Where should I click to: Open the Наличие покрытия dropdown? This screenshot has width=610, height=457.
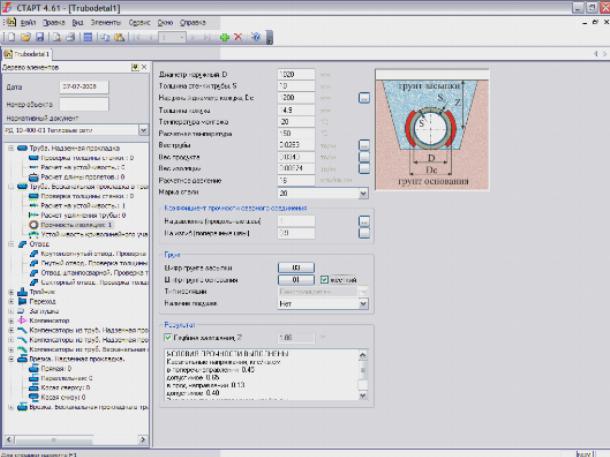coord(362,303)
